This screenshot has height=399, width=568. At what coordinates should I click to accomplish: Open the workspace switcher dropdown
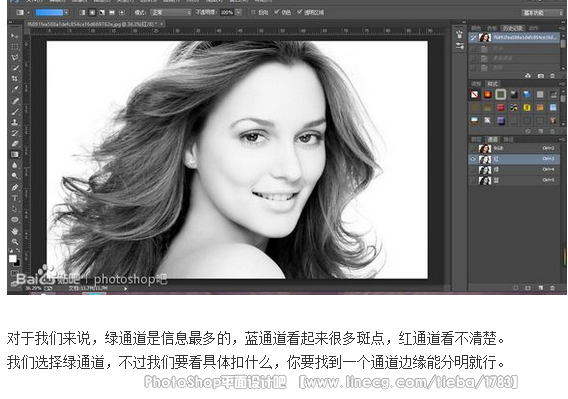pyautogui.click(x=542, y=13)
